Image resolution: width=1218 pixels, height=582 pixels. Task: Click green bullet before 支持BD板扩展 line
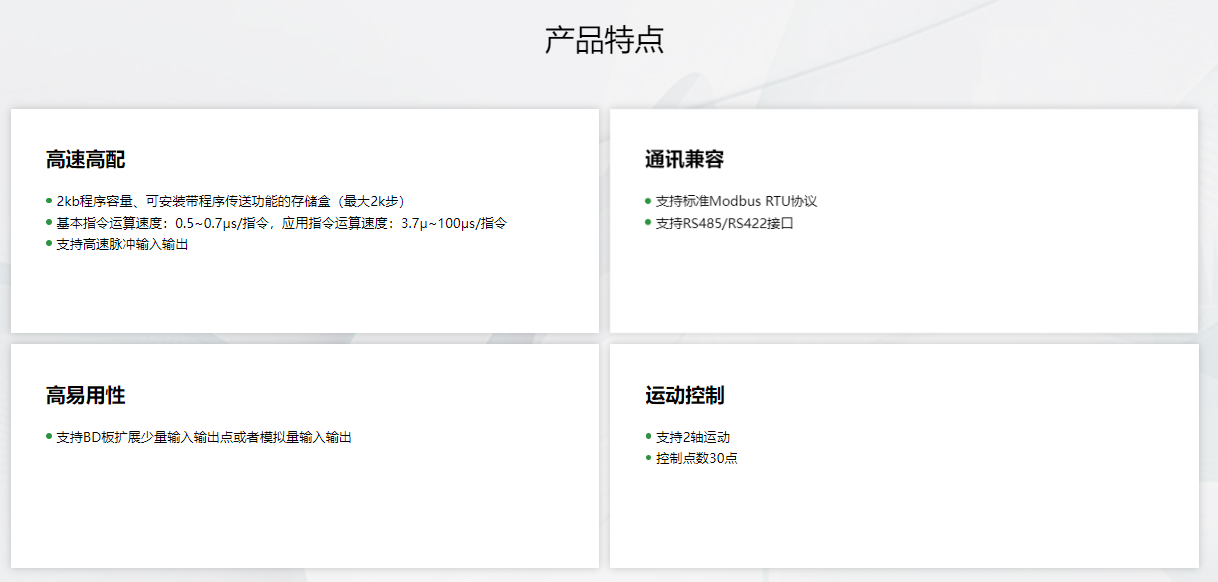pyautogui.click(x=49, y=436)
